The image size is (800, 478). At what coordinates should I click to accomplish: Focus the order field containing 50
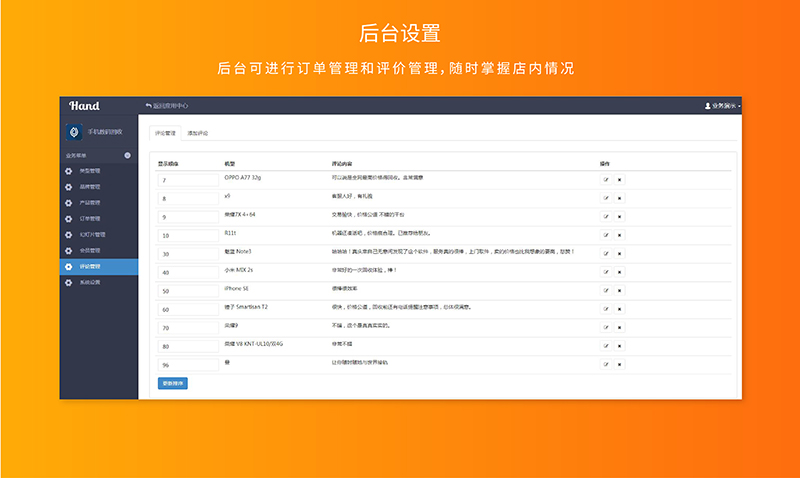click(x=188, y=291)
